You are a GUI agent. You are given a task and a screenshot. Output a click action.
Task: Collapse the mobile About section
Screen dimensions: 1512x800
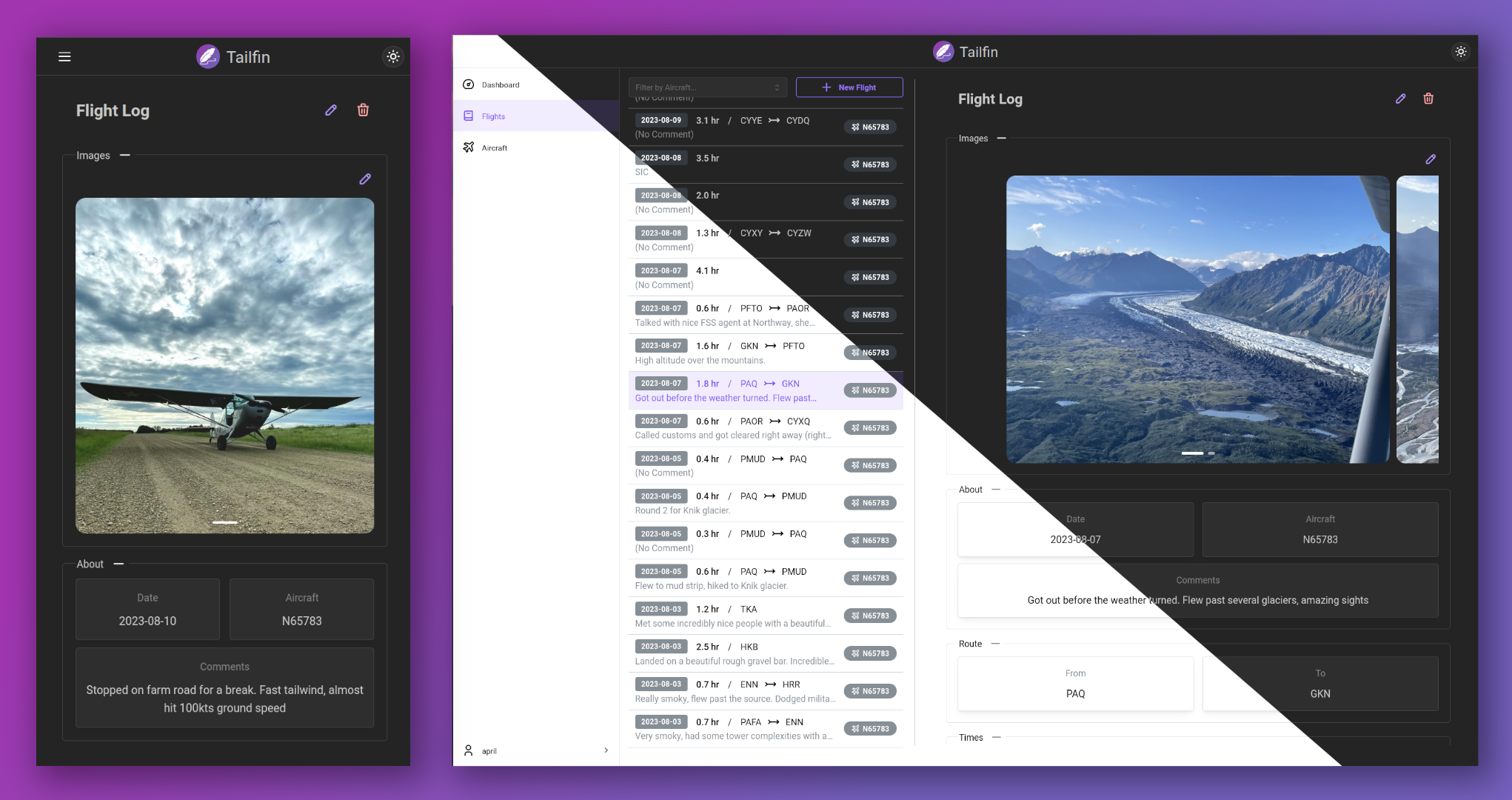(x=118, y=564)
